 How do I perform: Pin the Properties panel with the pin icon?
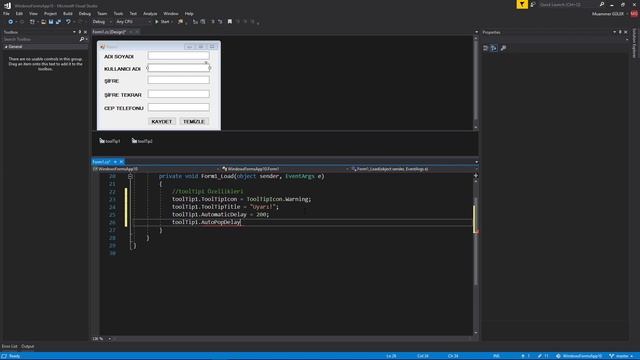[620, 32]
